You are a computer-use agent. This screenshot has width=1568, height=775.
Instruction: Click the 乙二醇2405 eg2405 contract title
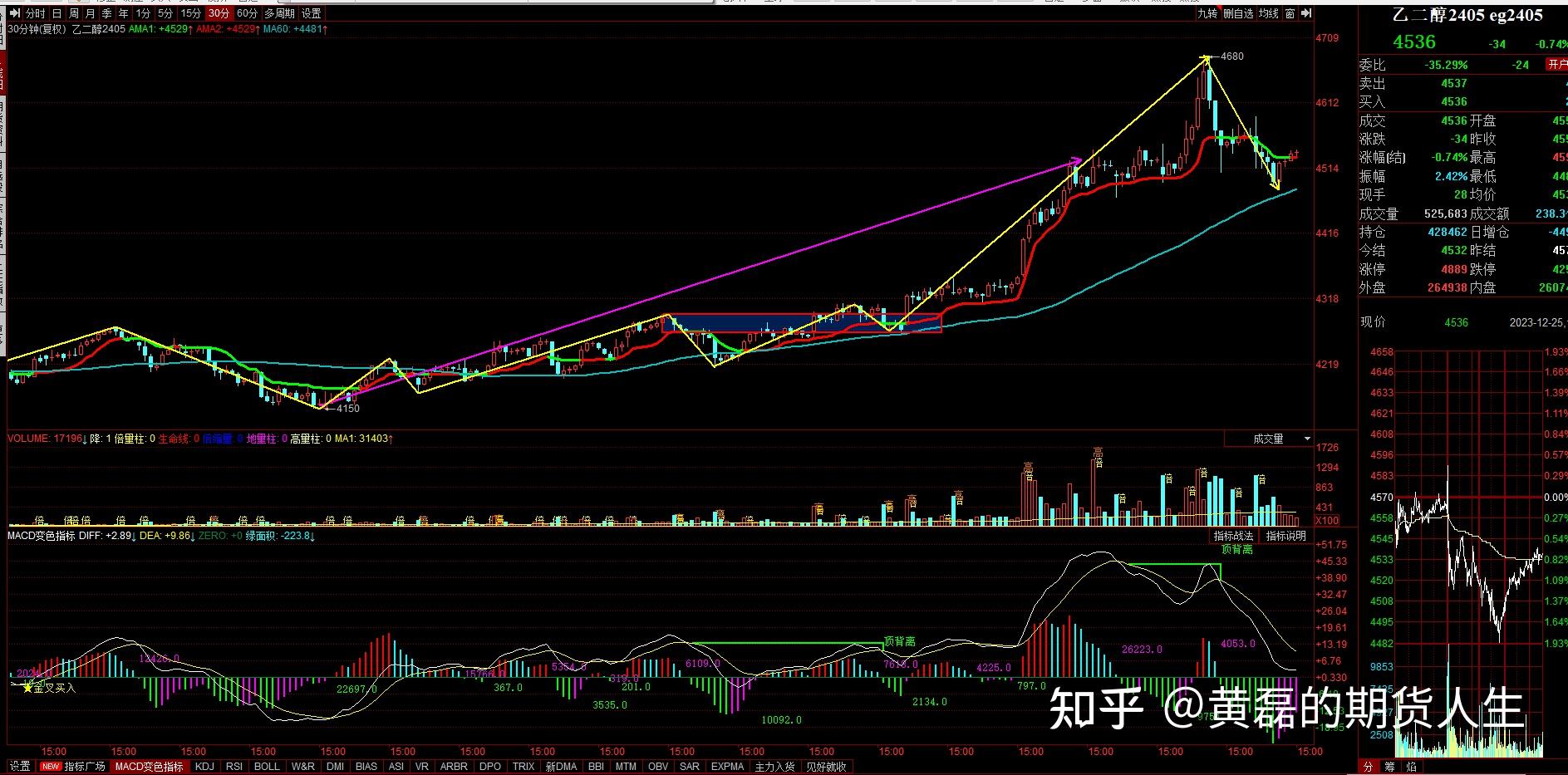coord(1468,16)
